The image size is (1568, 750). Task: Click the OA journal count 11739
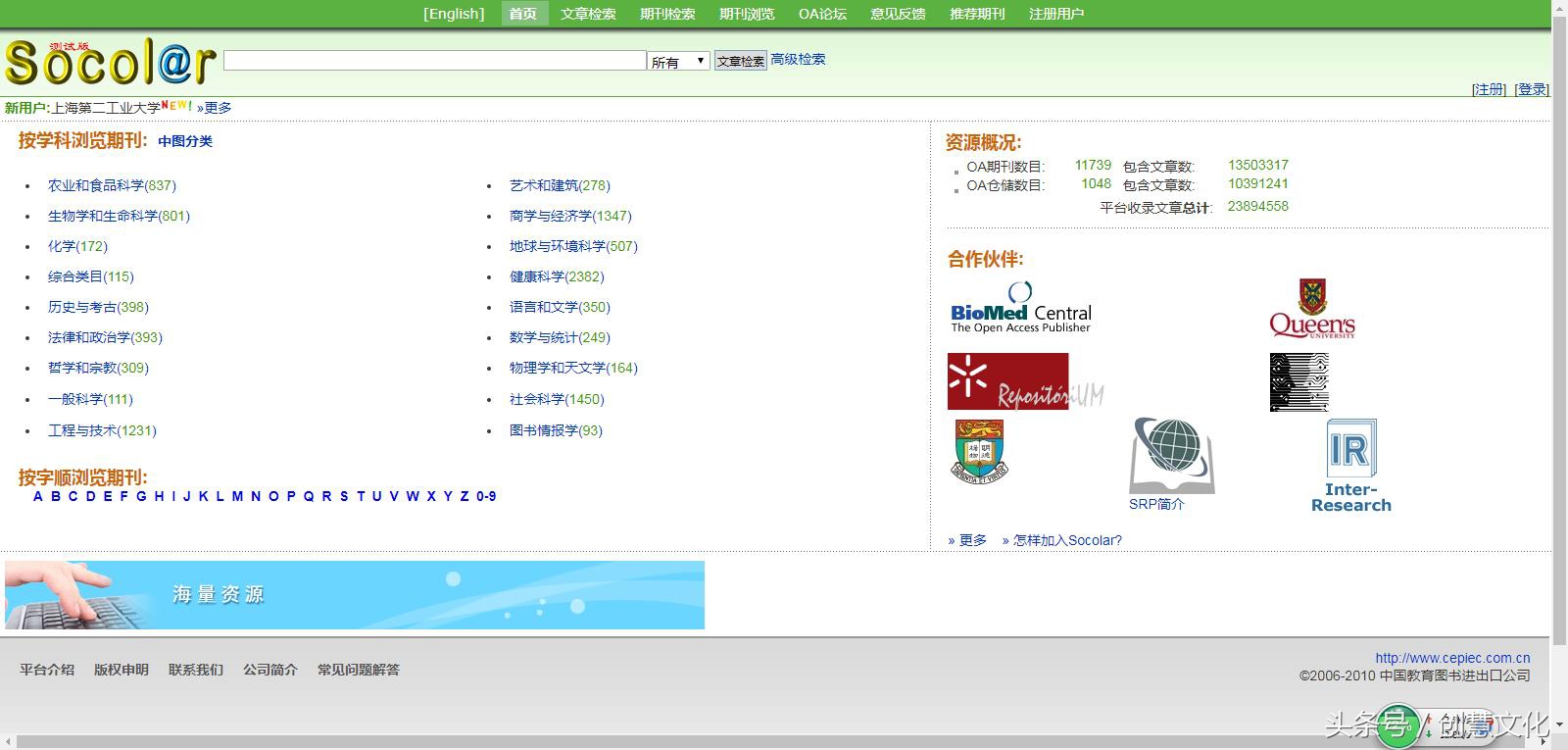tap(1093, 165)
